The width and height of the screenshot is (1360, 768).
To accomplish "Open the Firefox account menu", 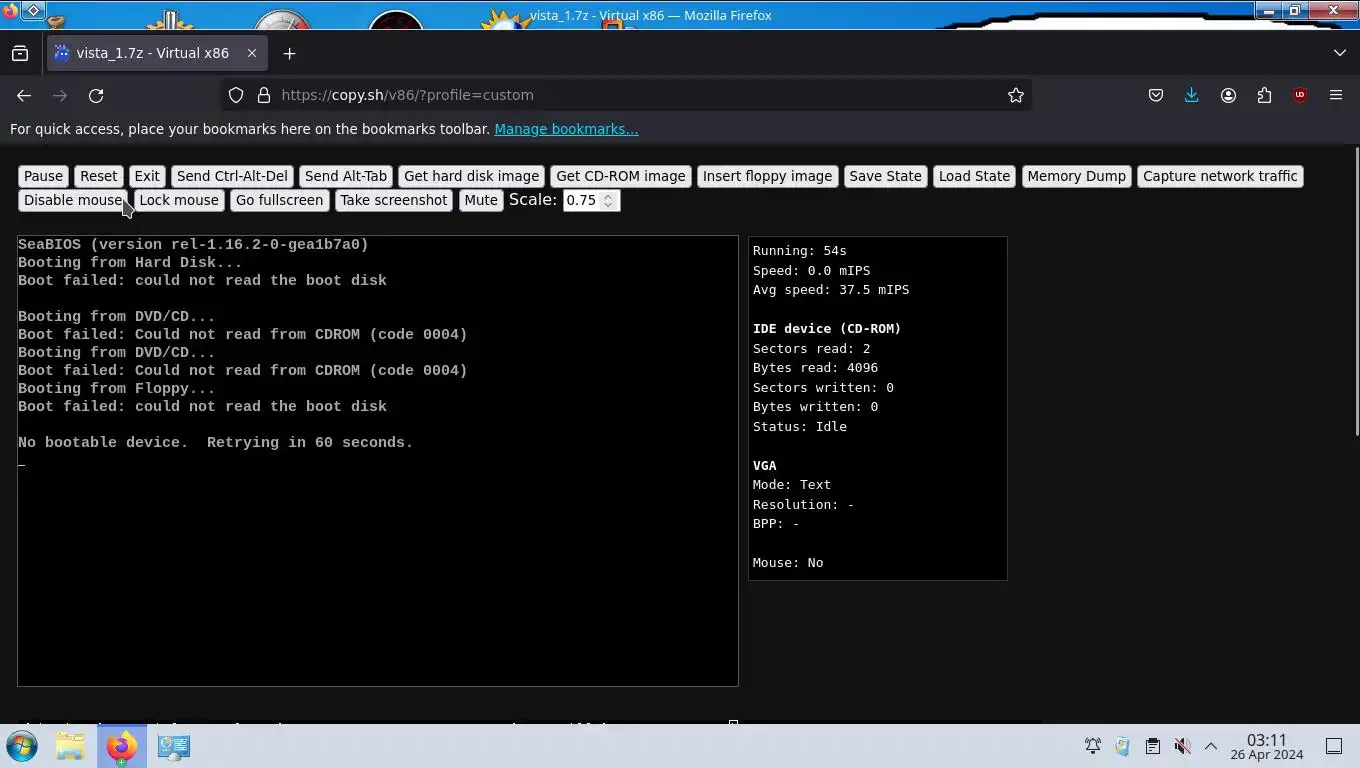I will click(1228, 95).
